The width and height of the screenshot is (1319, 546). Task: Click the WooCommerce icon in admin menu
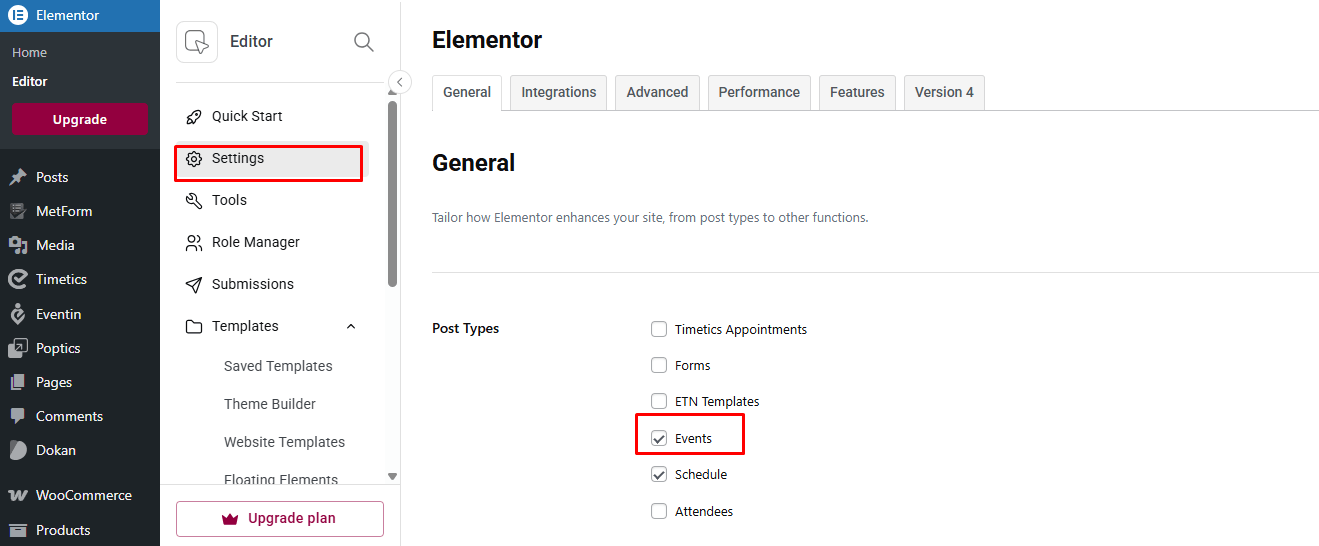pos(18,496)
